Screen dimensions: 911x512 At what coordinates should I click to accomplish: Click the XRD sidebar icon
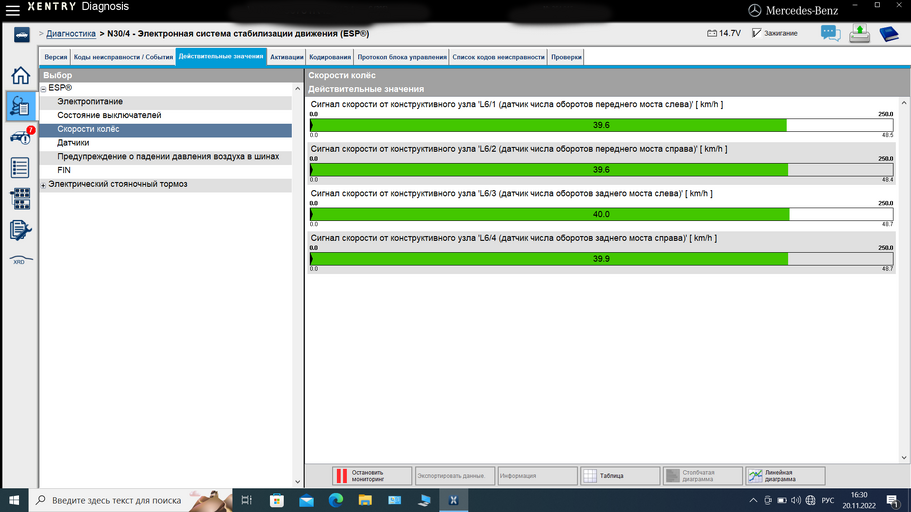point(20,260)
